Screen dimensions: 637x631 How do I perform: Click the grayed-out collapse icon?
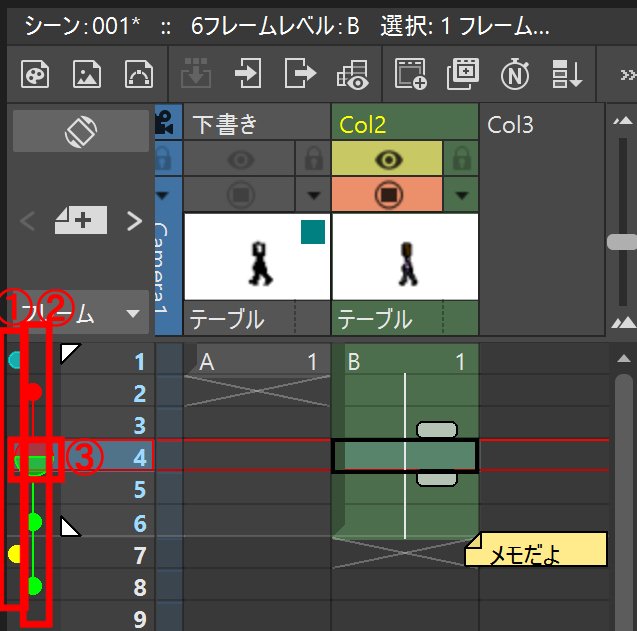pyautogui.click(x=195, y=73)
